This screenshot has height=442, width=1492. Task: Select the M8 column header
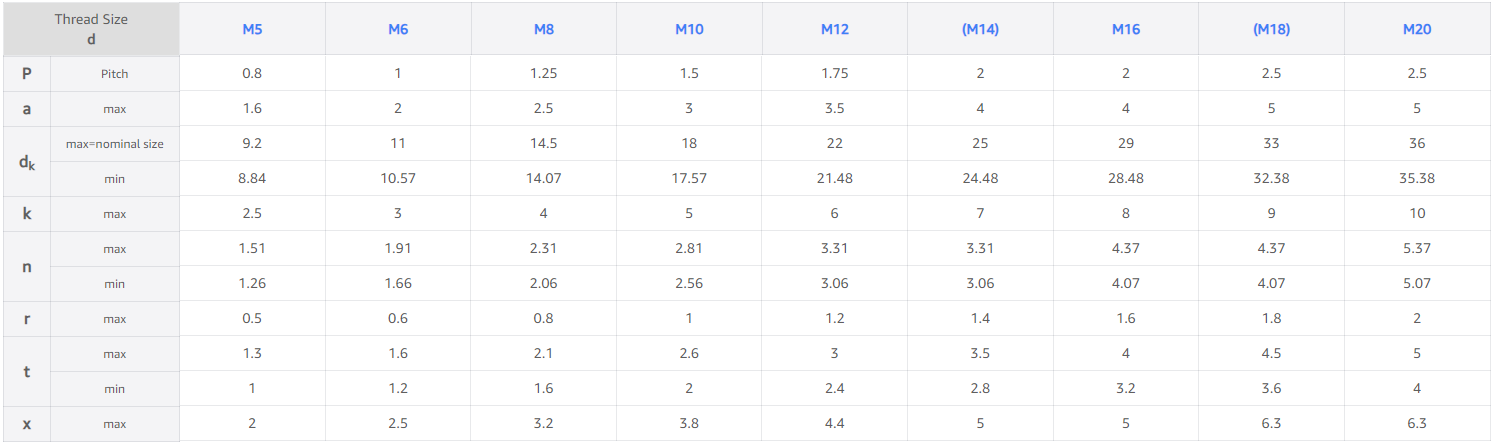pos(544,29)
